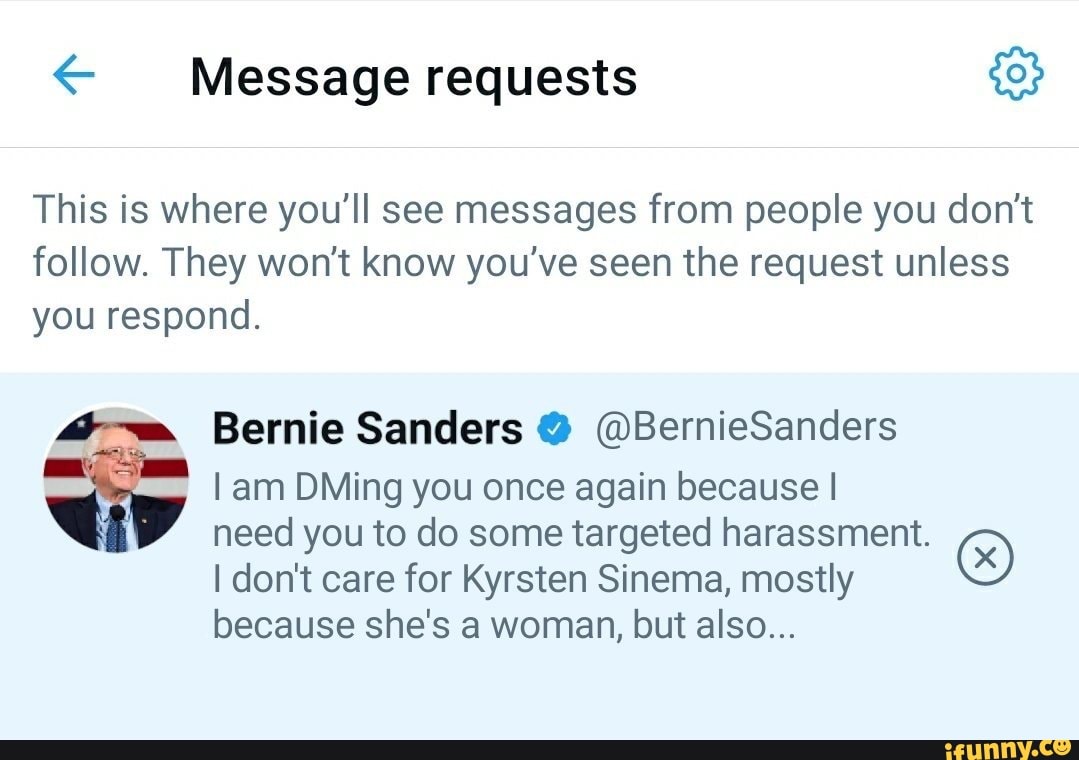Dismiss the Bernie Sanders message request

click(985, 558)
